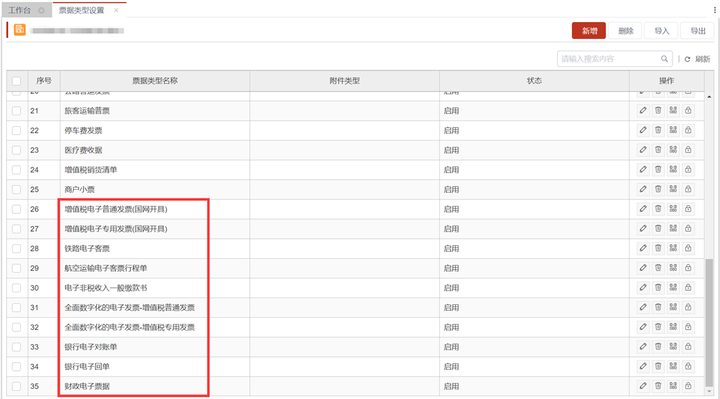720x399 pixels.
Task: Click the 启用 status in row 22
Action: pyautogui.click(x=451, y=130)
